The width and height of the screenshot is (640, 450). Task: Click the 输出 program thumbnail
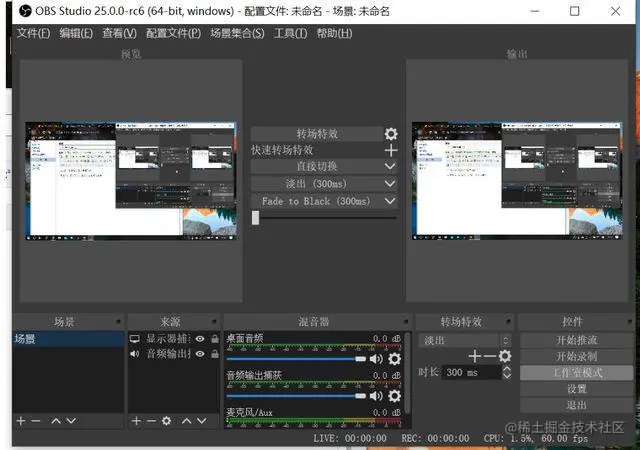click(x=517, y=180)
